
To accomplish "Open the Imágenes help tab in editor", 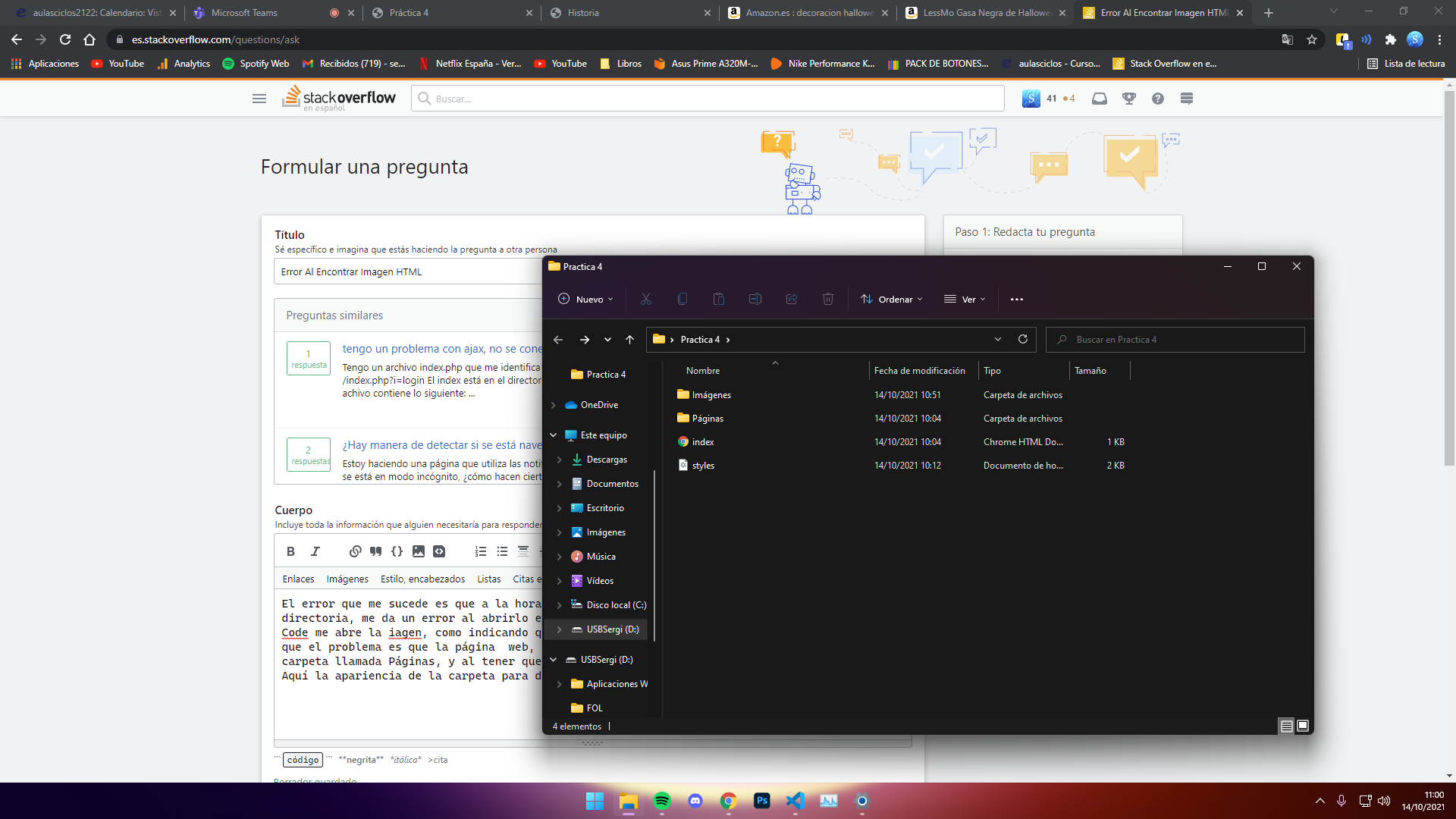I will coord(347,579).
